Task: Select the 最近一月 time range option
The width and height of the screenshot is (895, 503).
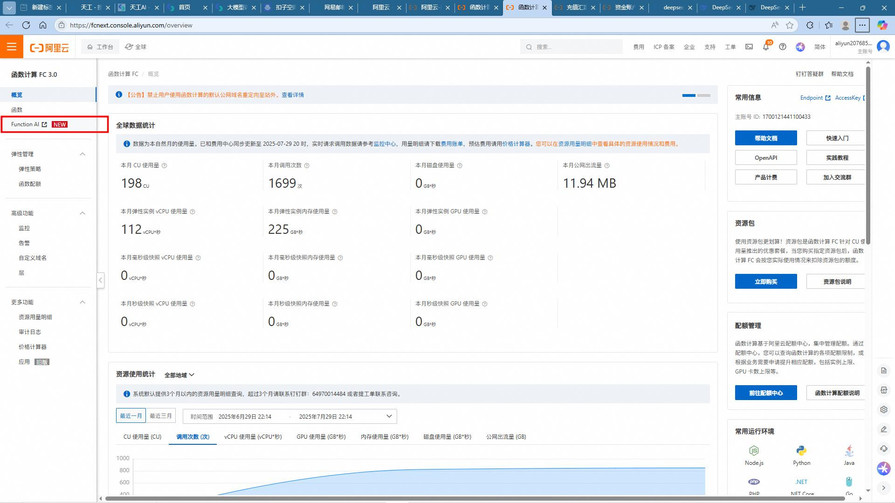Action: pyautogui.click(x=131, y=416)
